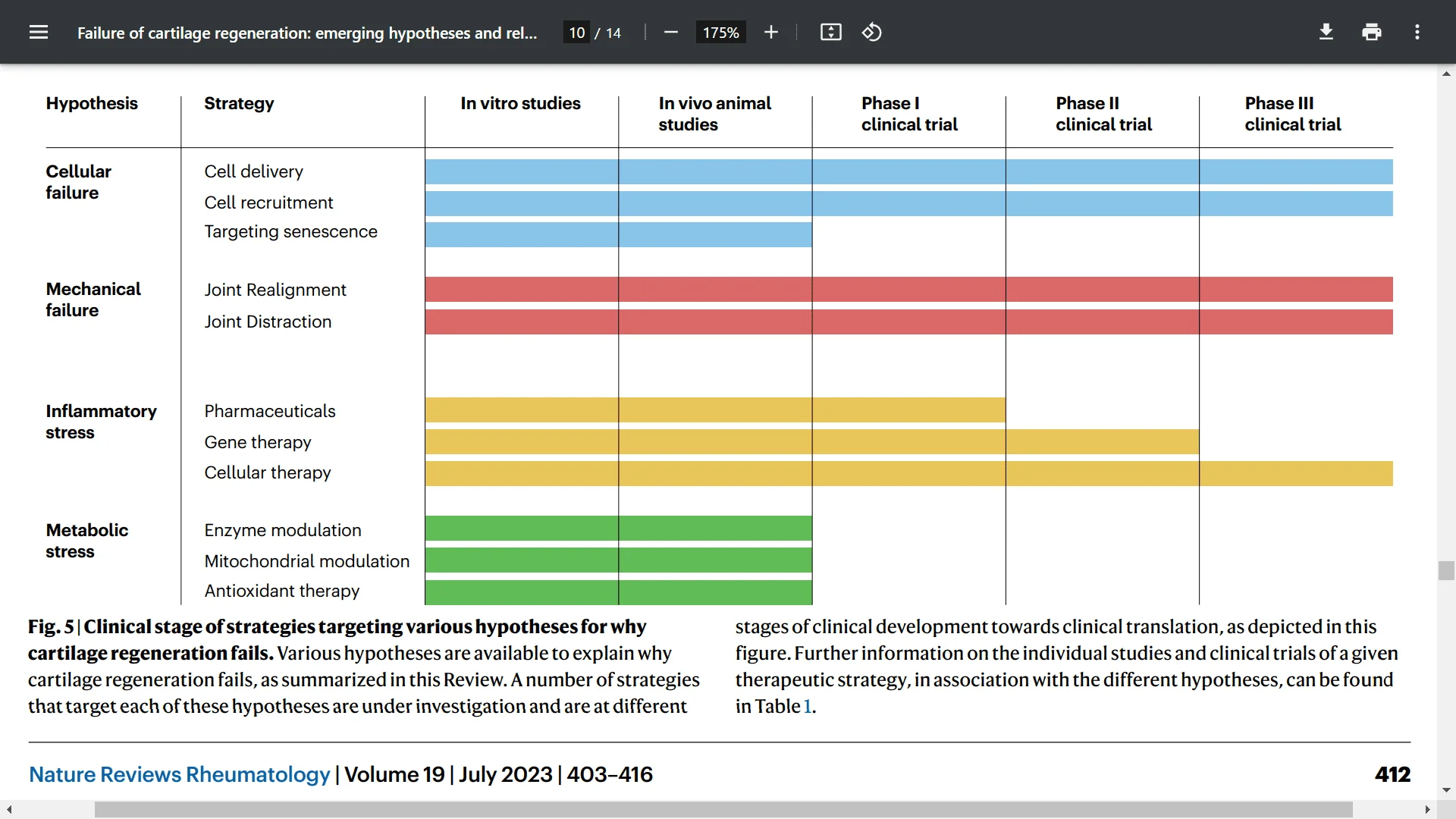Click the document title in the toolbar

[x=307, y=33]
